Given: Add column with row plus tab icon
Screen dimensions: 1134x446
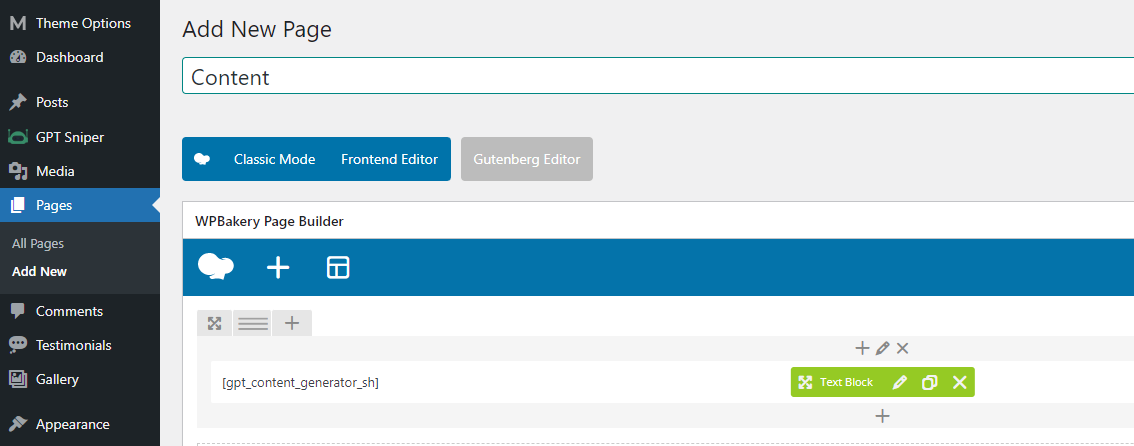Looking at the screenshot, I should tap(291, 323).
